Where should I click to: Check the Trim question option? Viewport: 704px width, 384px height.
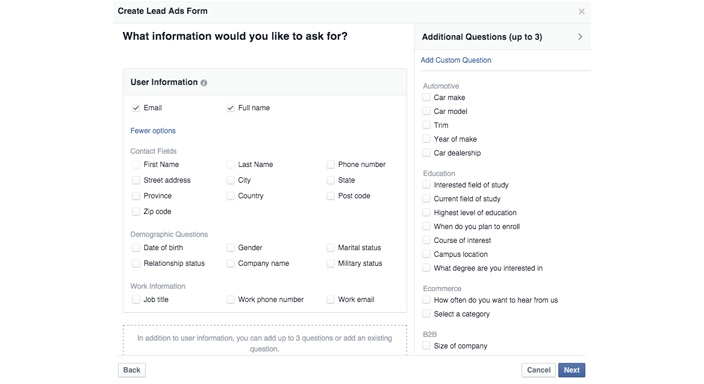(x=427, y=125)
